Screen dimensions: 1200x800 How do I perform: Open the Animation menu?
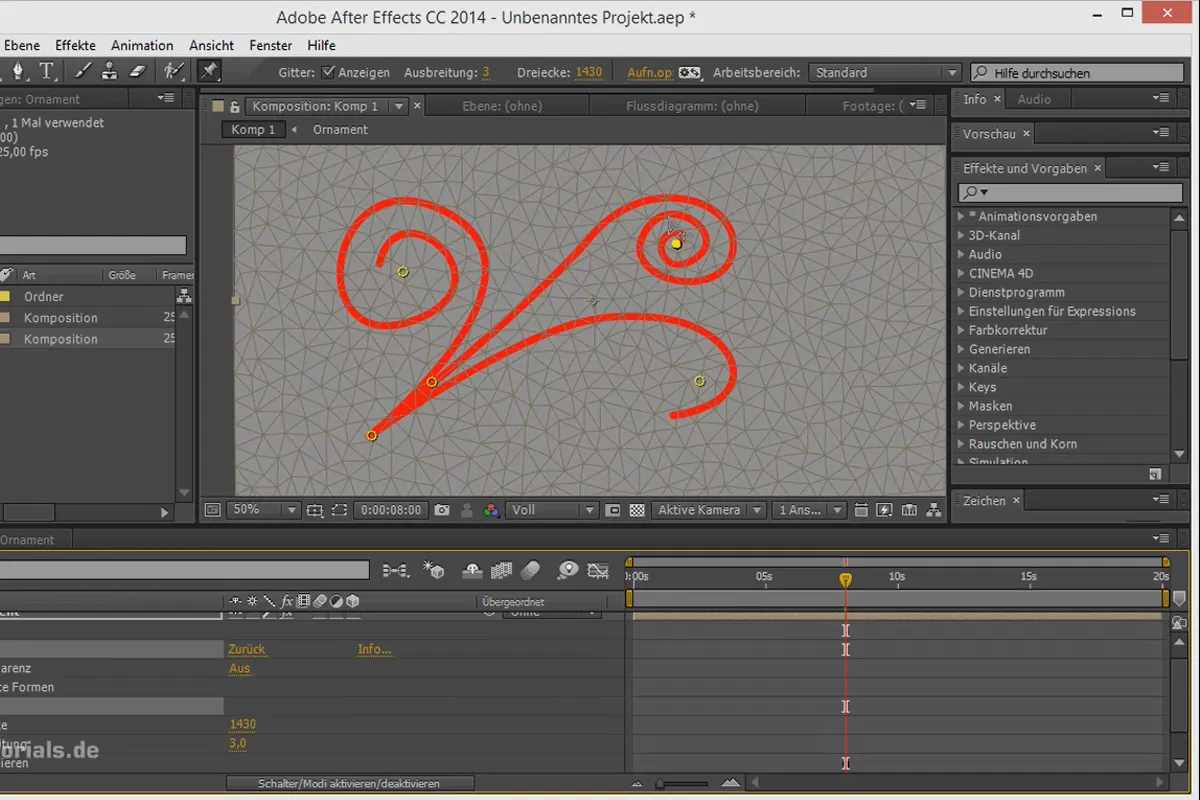click(142, 45)
